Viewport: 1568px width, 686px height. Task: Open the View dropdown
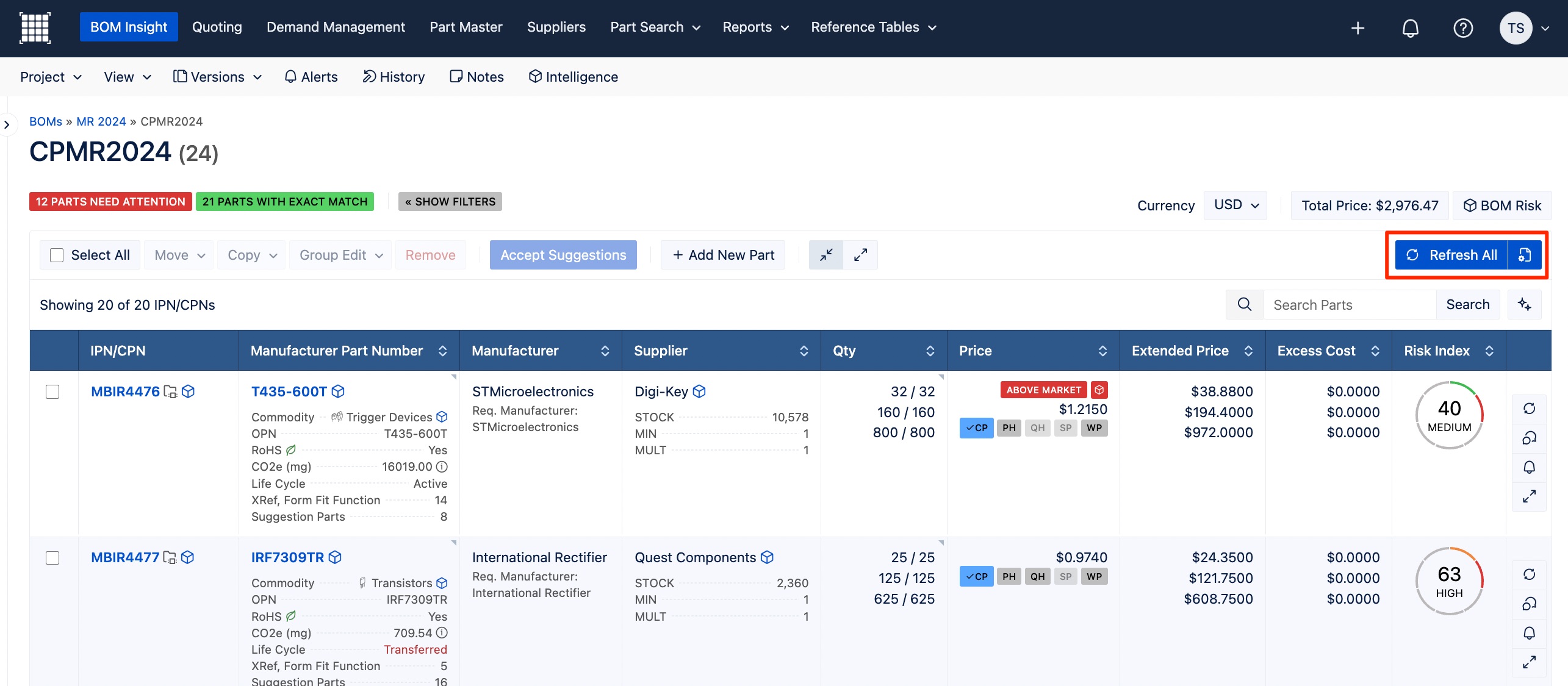point(128,77)
